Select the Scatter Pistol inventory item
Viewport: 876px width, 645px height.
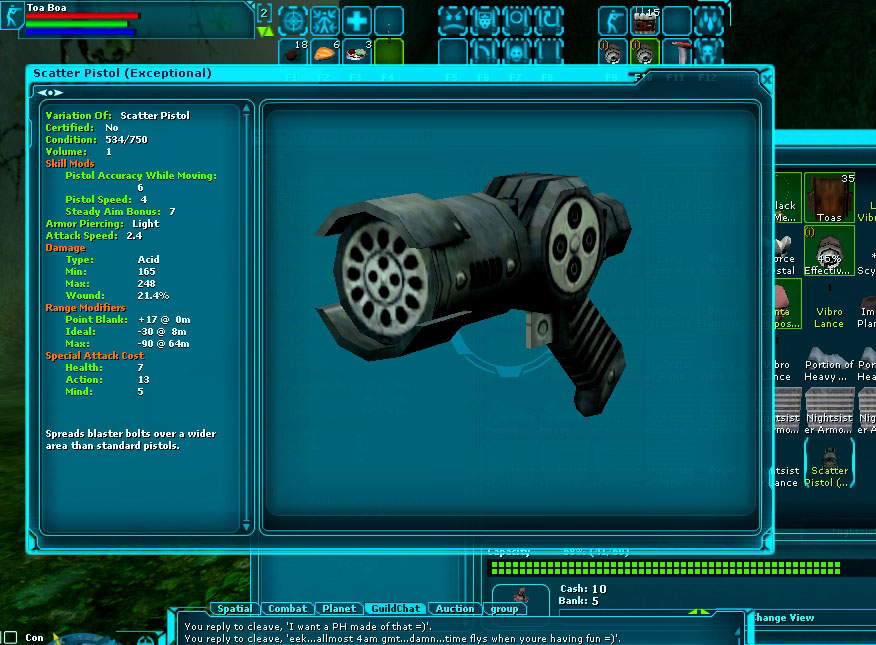829,463
